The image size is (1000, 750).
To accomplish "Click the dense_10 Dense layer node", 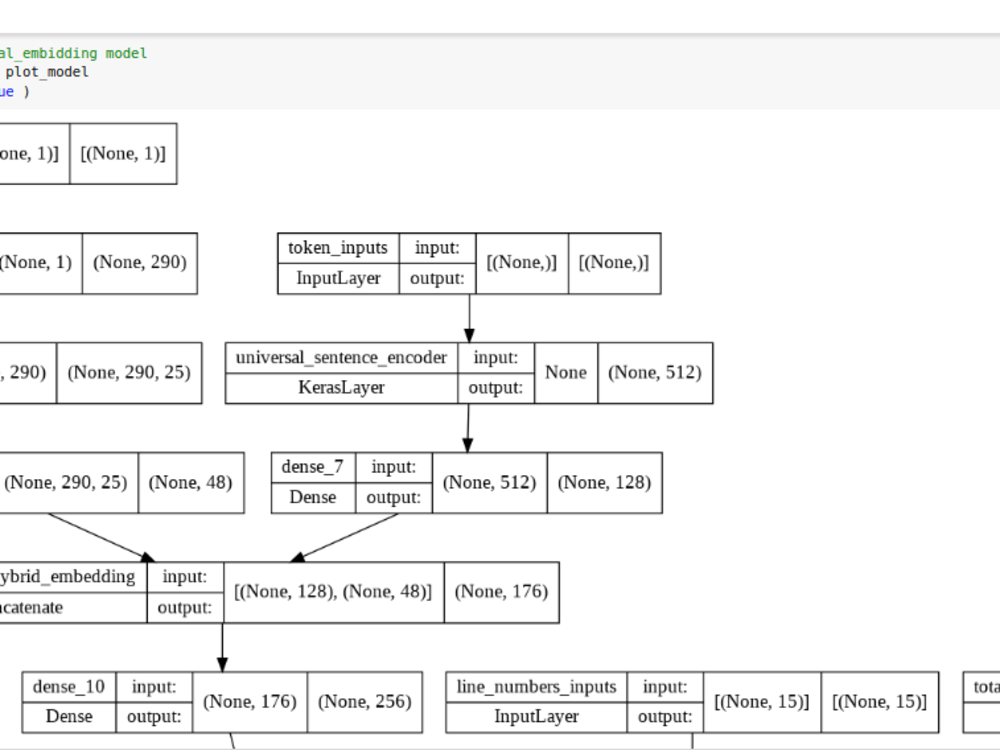I will click(x=67, y=702).
